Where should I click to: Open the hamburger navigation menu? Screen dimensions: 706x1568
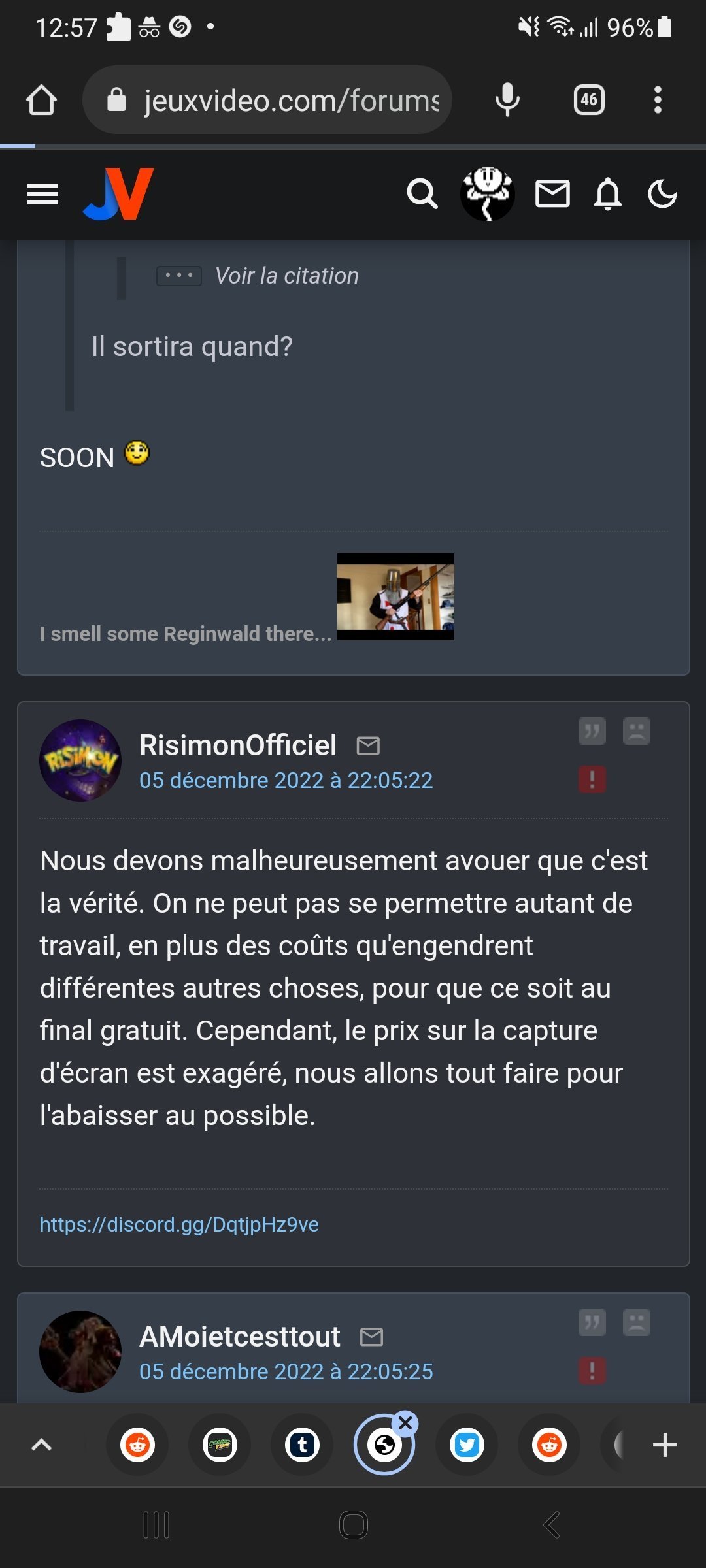click(x=42, y=194)
